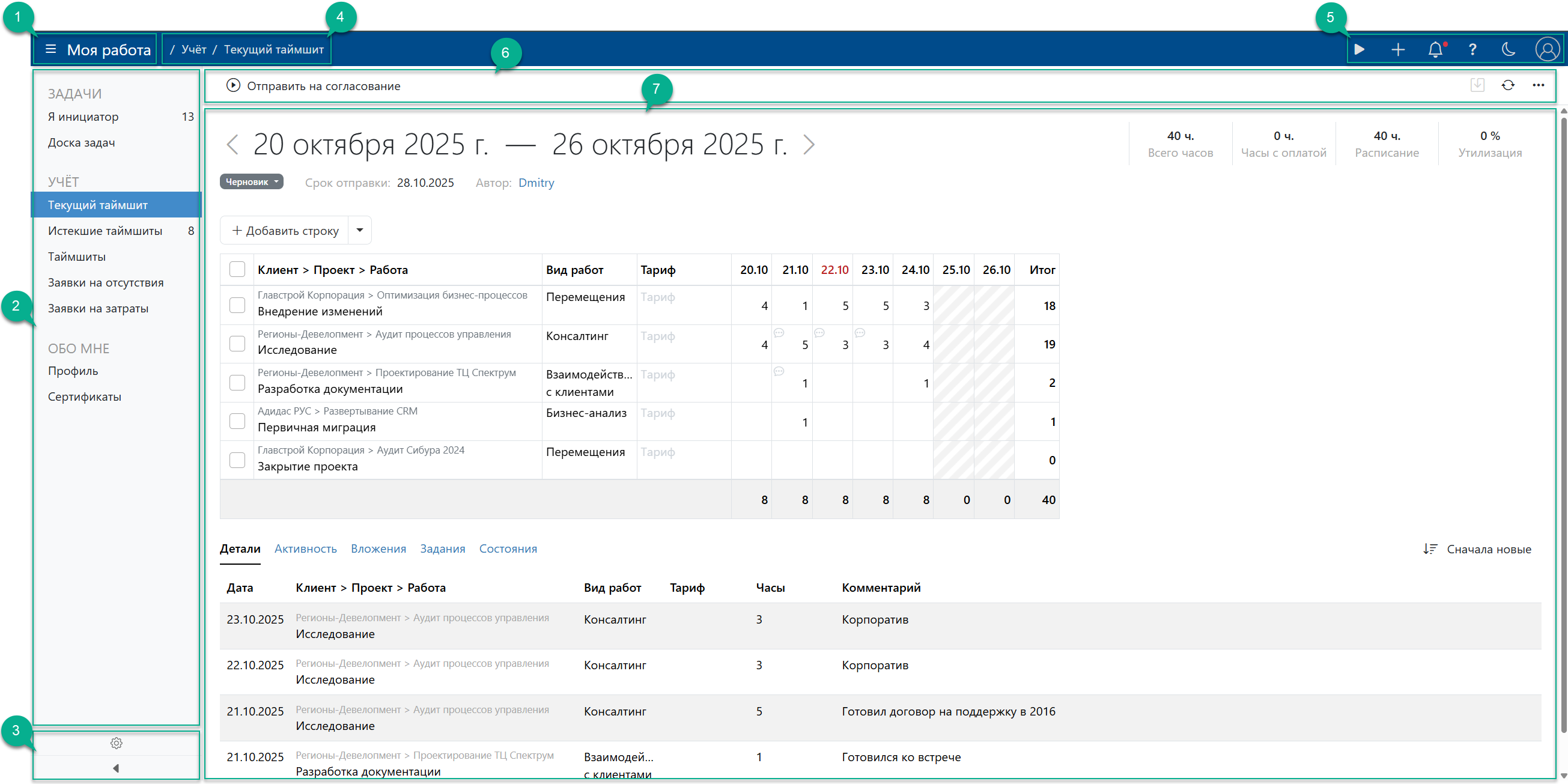Click the refresh icon in toolbar
Viewport: 1568px width, 784px height.
[1507, 85]
